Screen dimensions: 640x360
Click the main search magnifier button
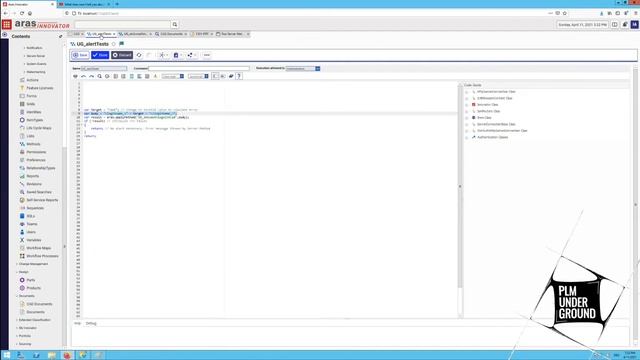click(x=175, y=24)
